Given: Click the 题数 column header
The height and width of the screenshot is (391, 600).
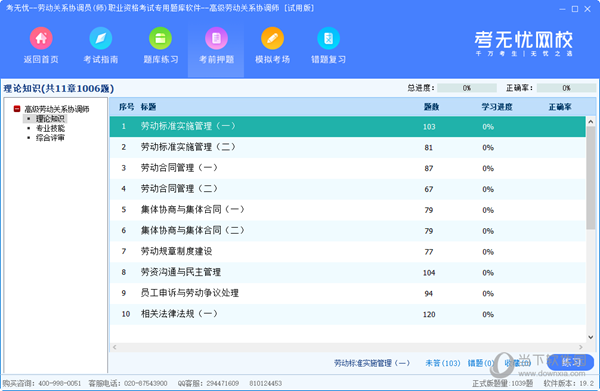Looking at the screenshot, I should click(x=431, y=107).
